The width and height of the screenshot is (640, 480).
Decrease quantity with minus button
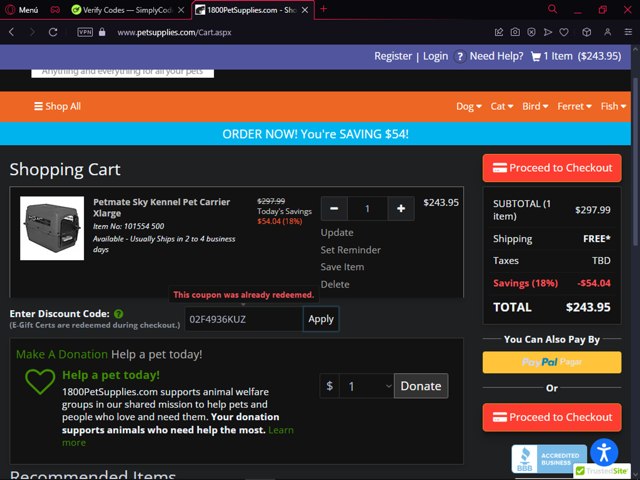334,209
